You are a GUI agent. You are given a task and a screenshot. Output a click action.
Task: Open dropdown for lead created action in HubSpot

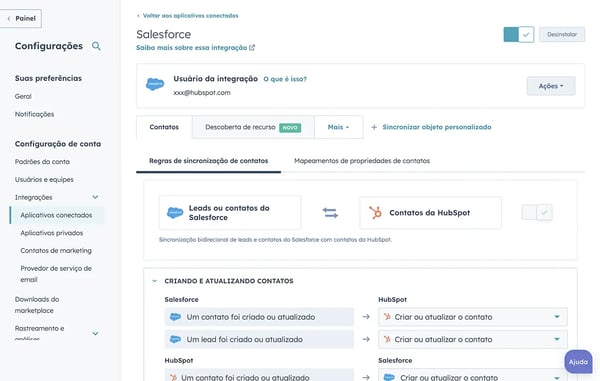coord(473,339)
